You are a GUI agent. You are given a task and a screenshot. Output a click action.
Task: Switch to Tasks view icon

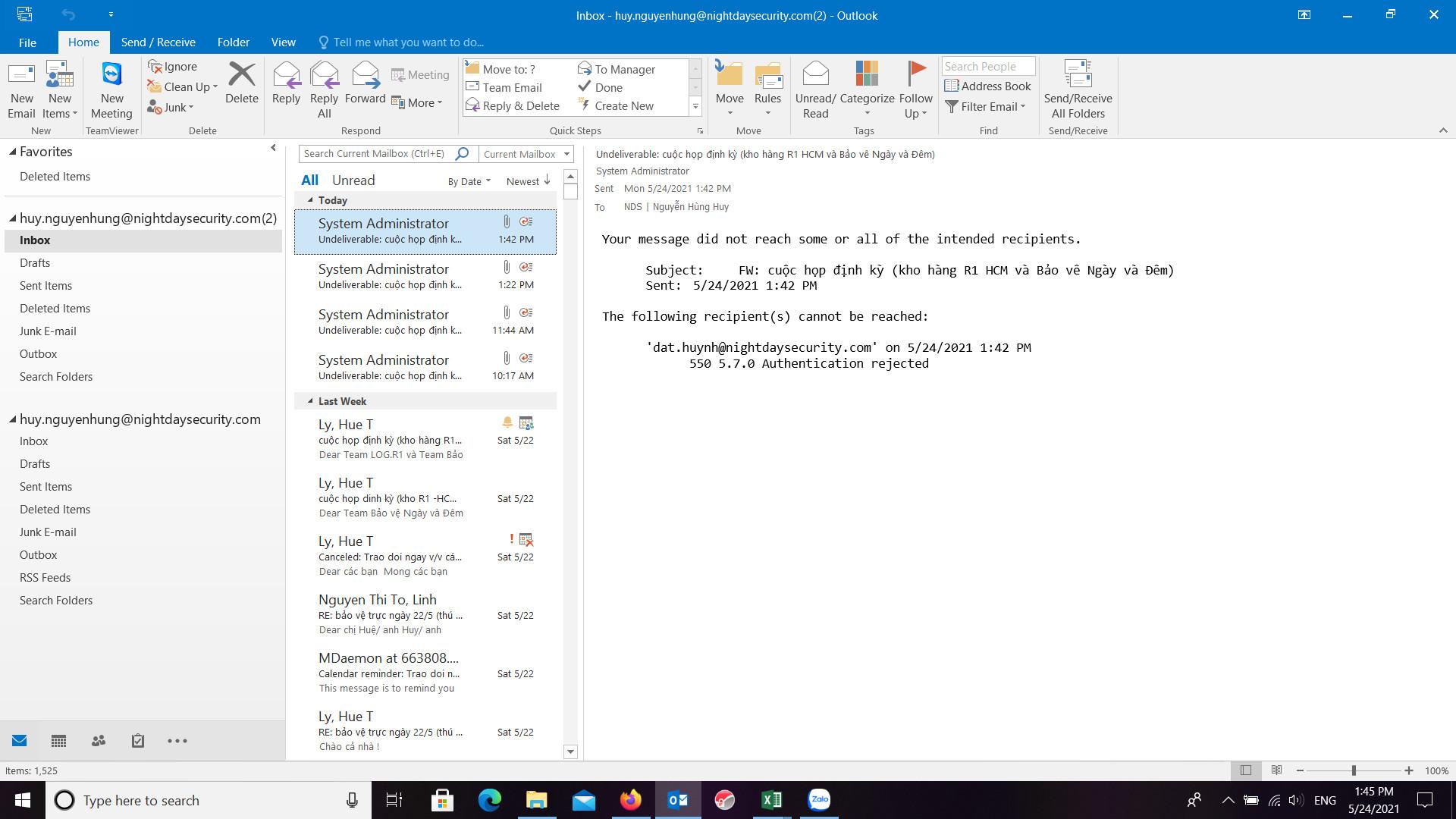tap(137, 741)
